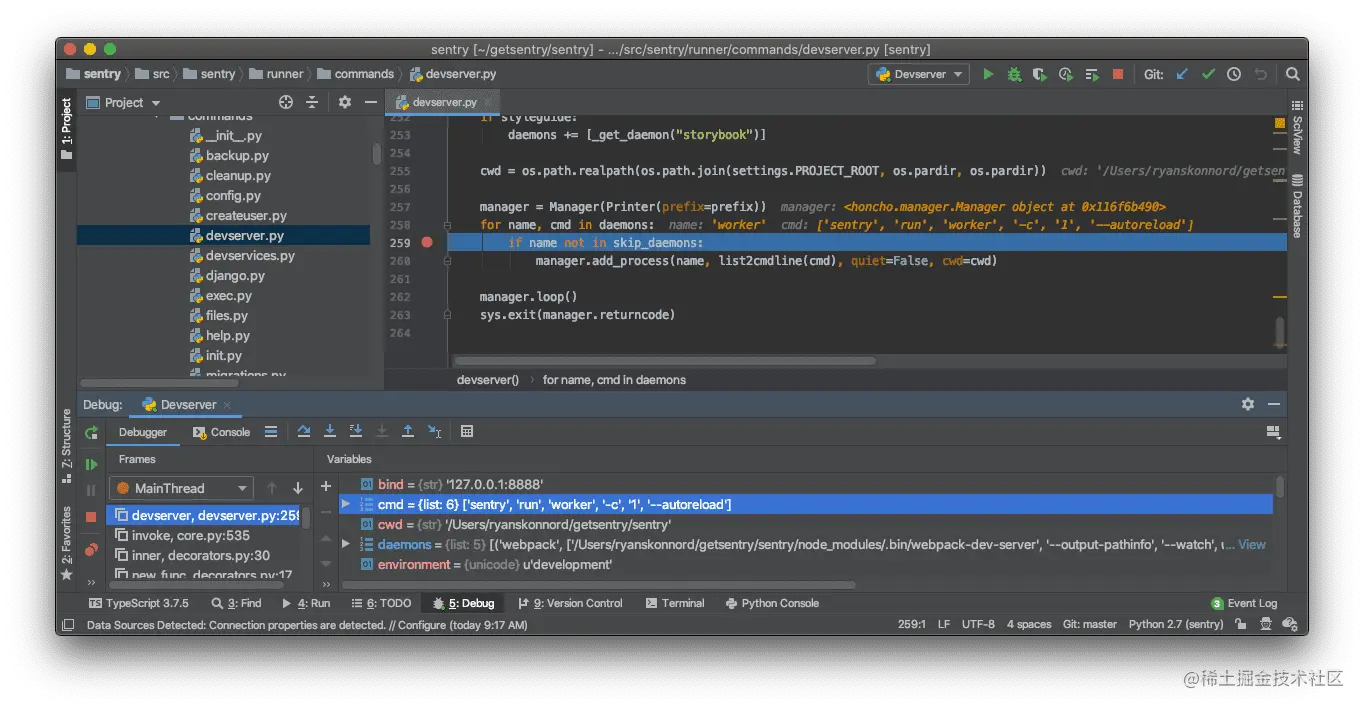
Task: Open Debug panel gear settings
Action: pos(1248,404)
